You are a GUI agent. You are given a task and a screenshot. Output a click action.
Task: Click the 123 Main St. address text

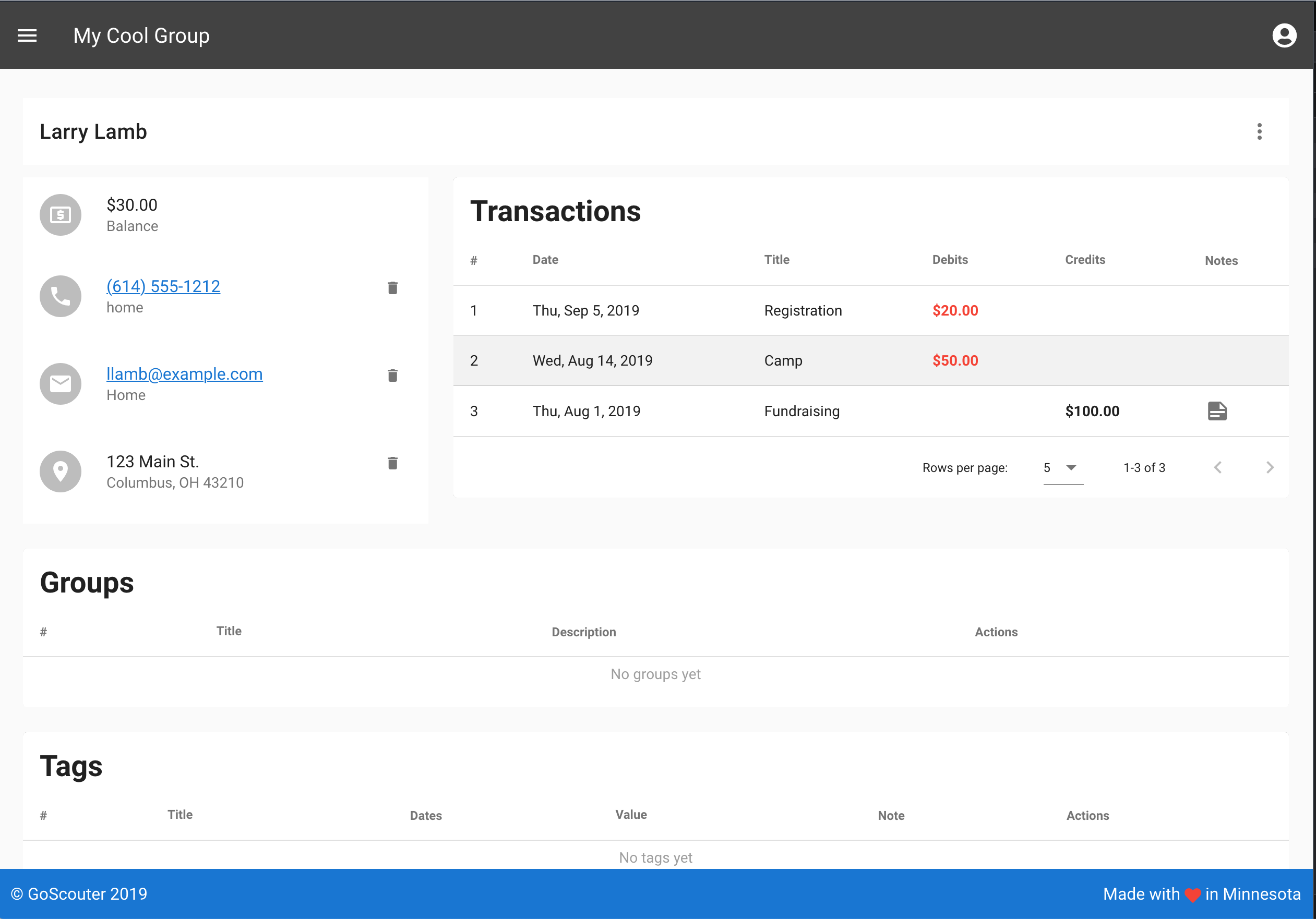[153, 461]
